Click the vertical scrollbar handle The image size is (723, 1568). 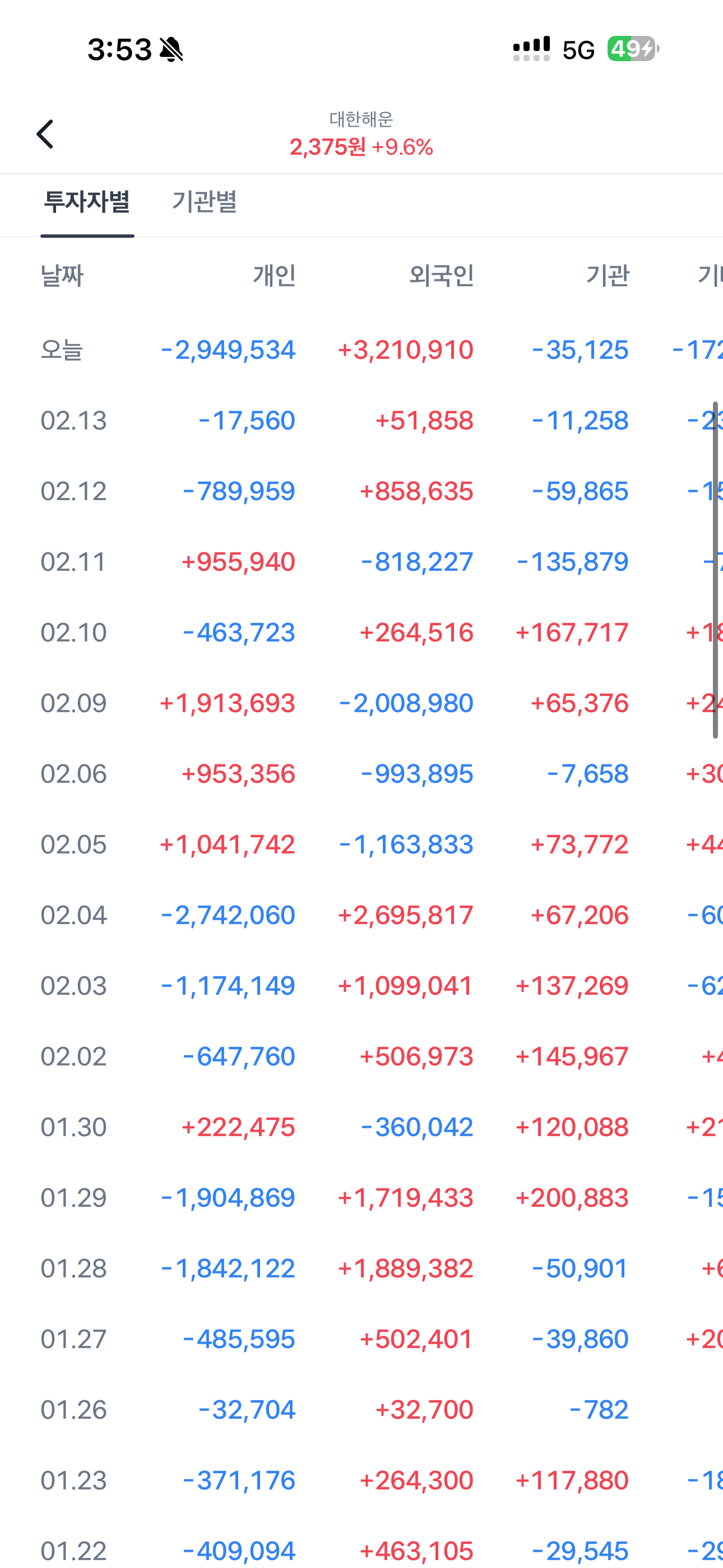(715, 570)
